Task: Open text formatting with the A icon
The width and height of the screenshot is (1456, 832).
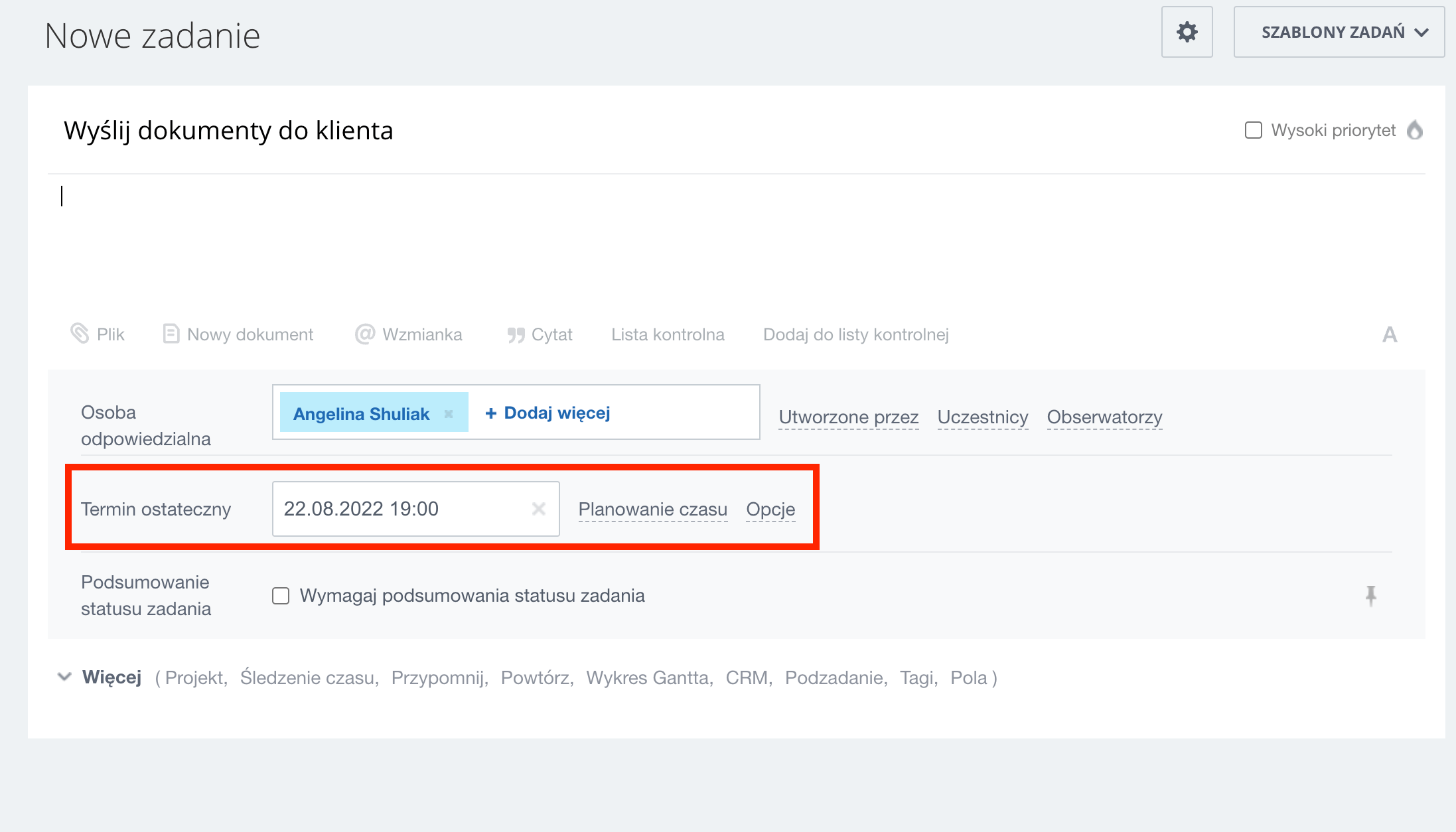Action: 1389,334
